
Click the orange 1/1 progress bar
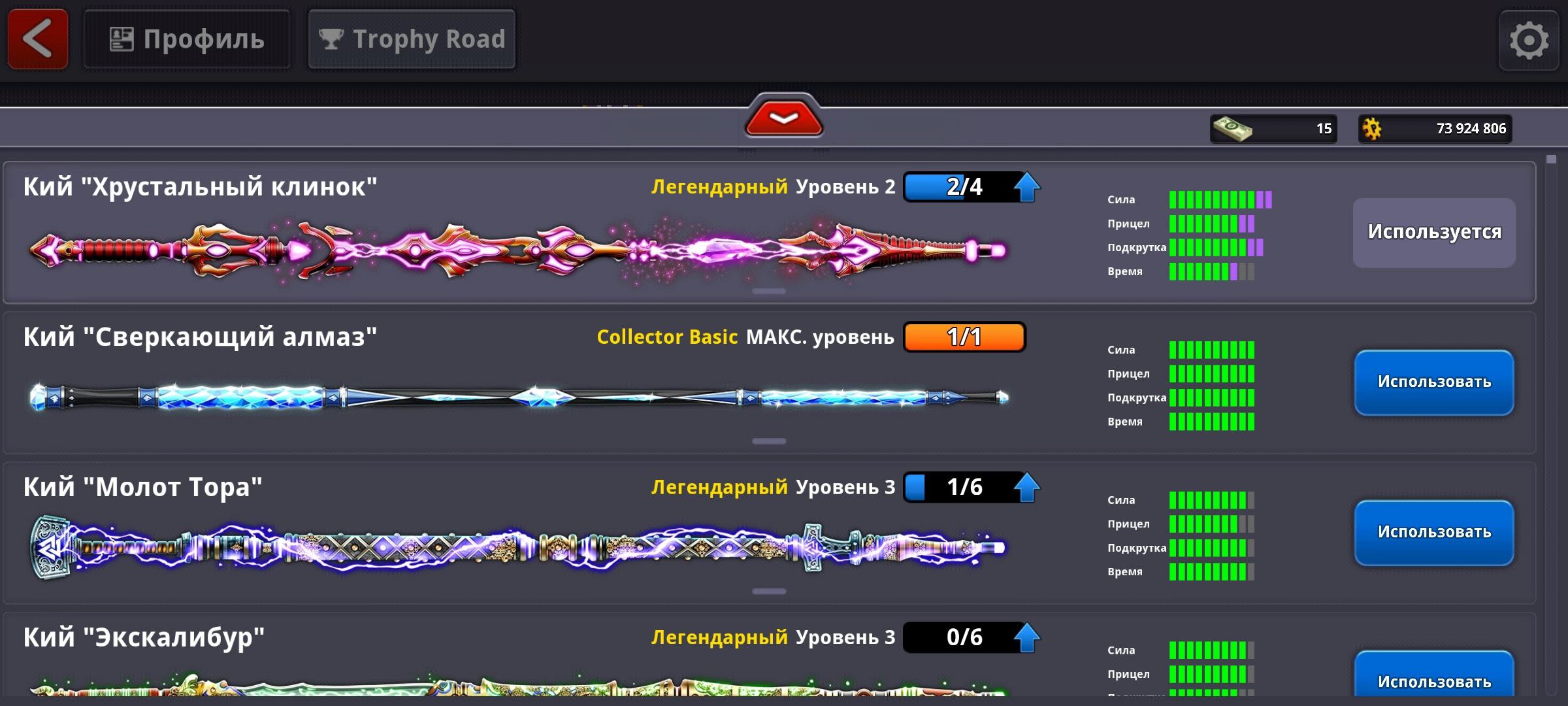click(964, 337)
